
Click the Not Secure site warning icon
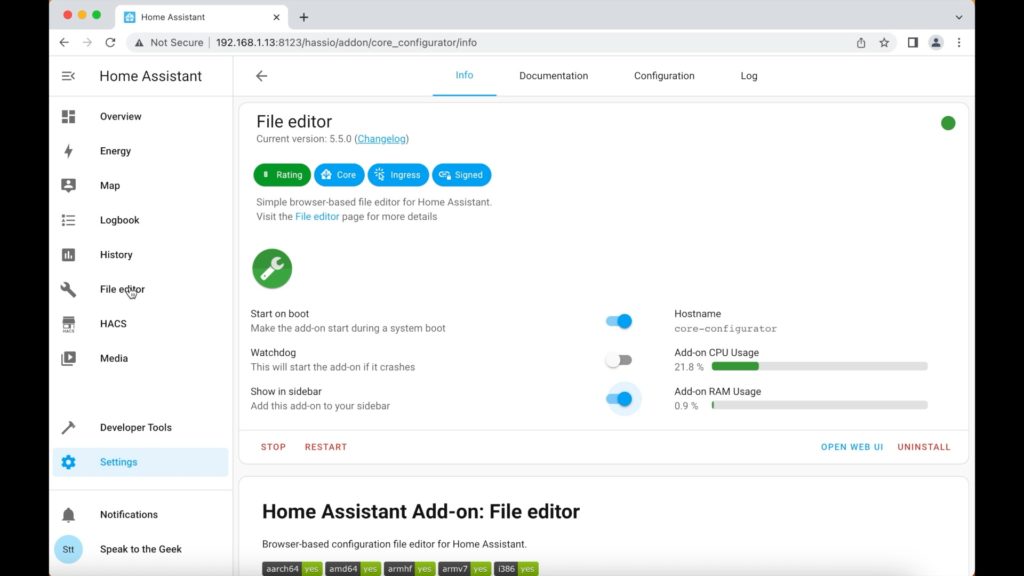(139, 42)
